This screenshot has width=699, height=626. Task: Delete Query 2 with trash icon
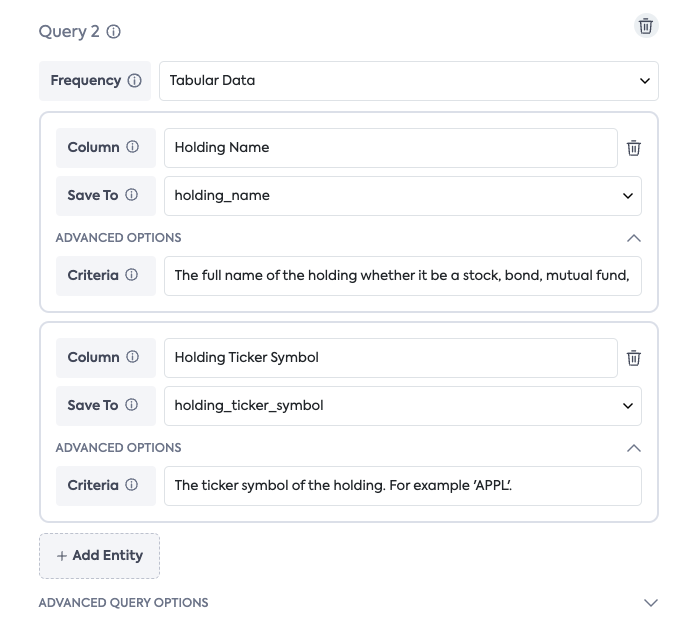point(646,27)
